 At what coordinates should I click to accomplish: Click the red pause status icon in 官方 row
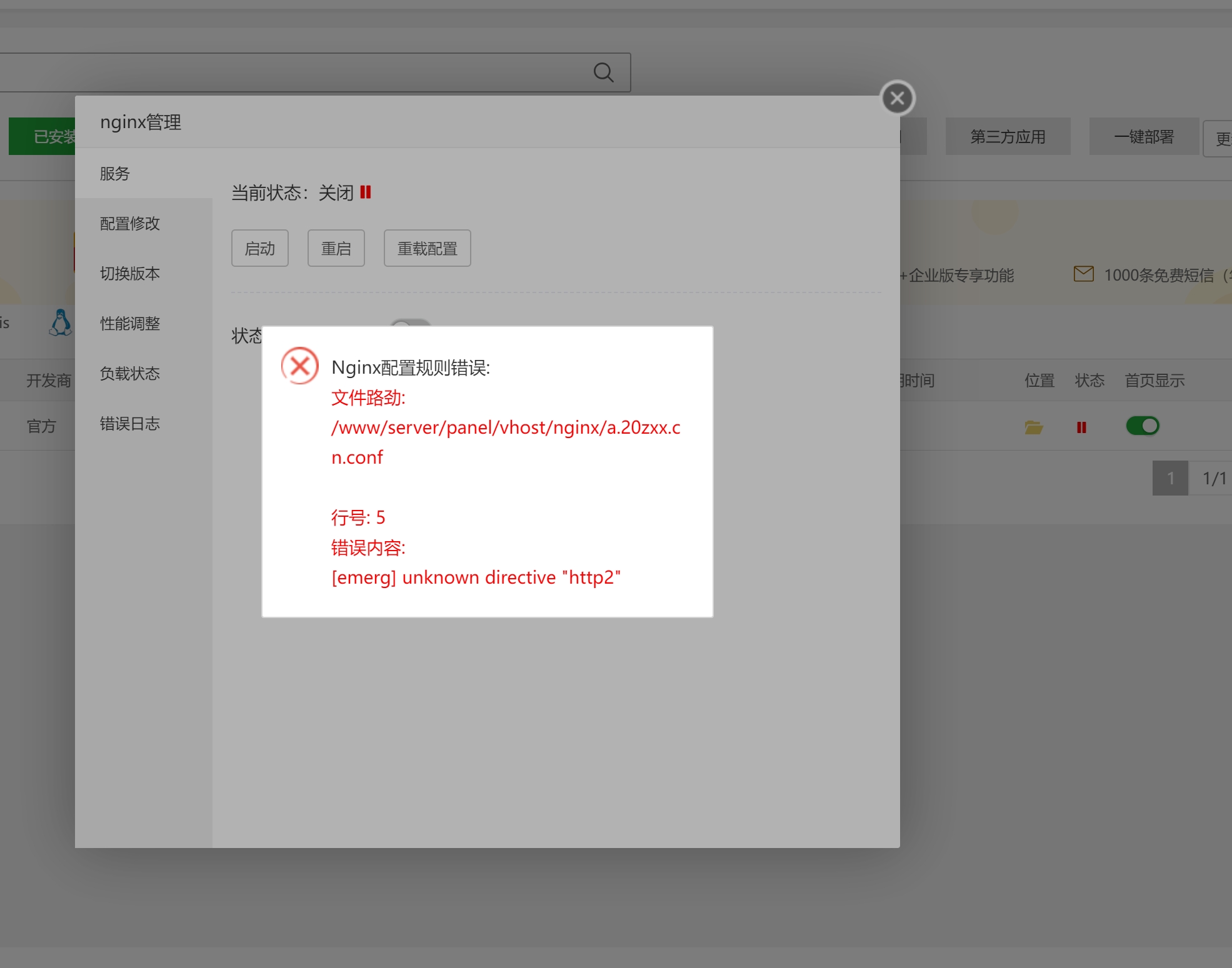1081,427
